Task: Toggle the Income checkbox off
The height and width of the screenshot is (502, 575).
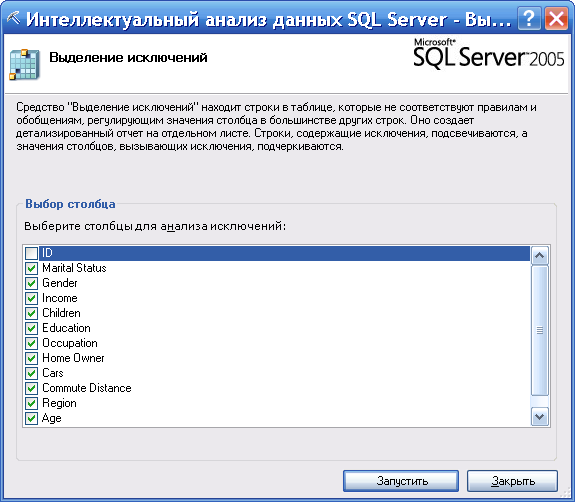Action: pyautogui.click(x=32, y=298)
